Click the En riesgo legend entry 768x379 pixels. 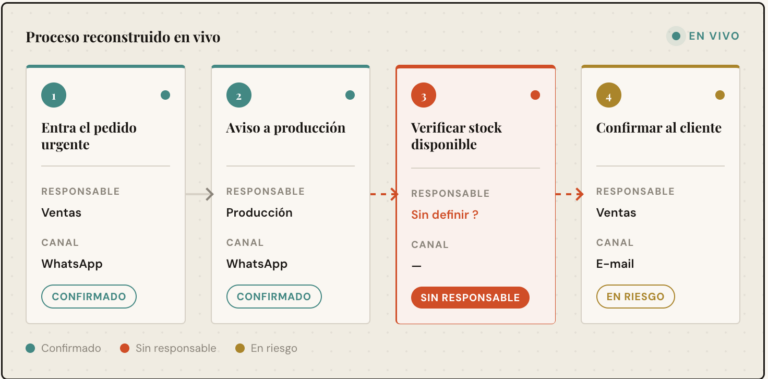point(266,349)
